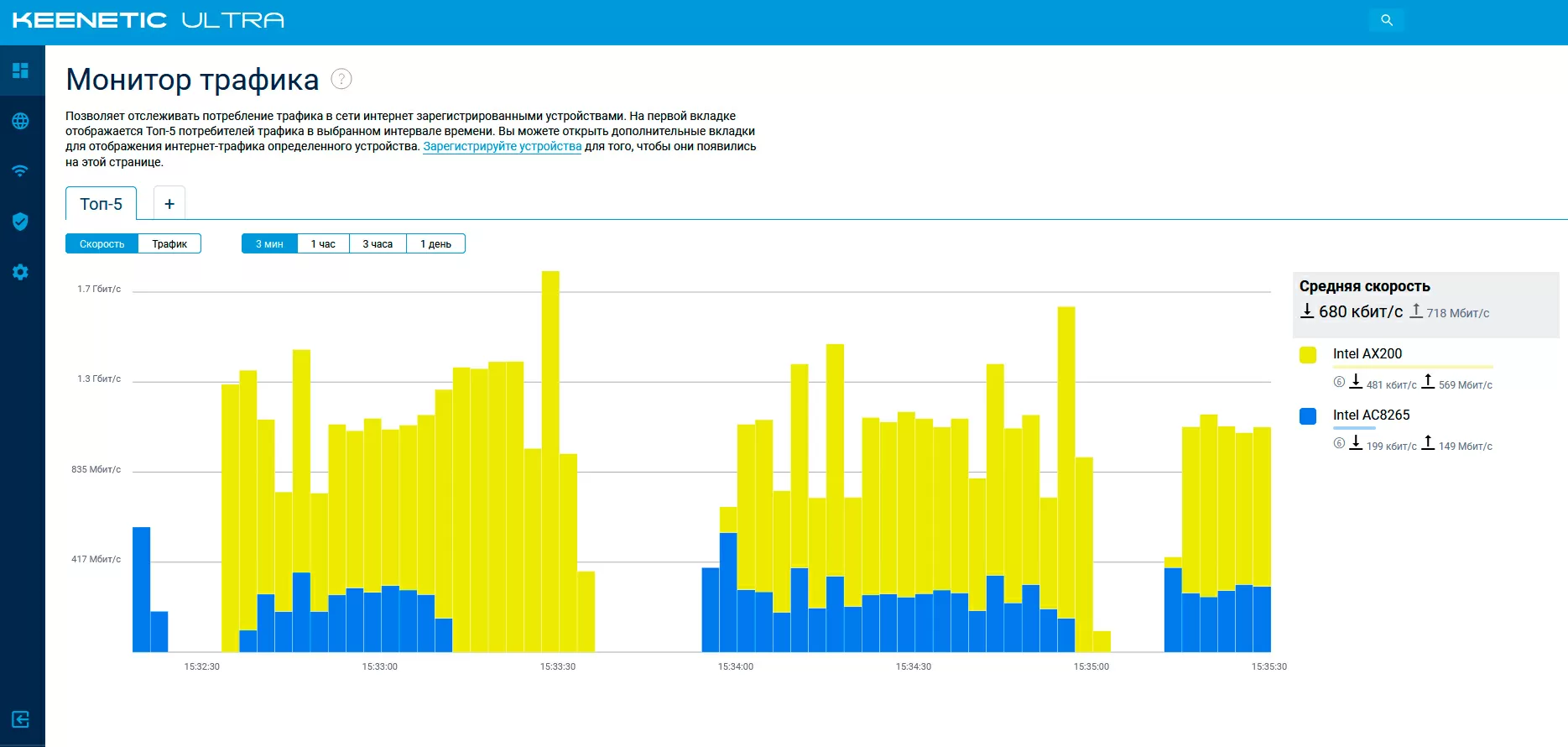Open help question mark beside page title

pos(341,79)
